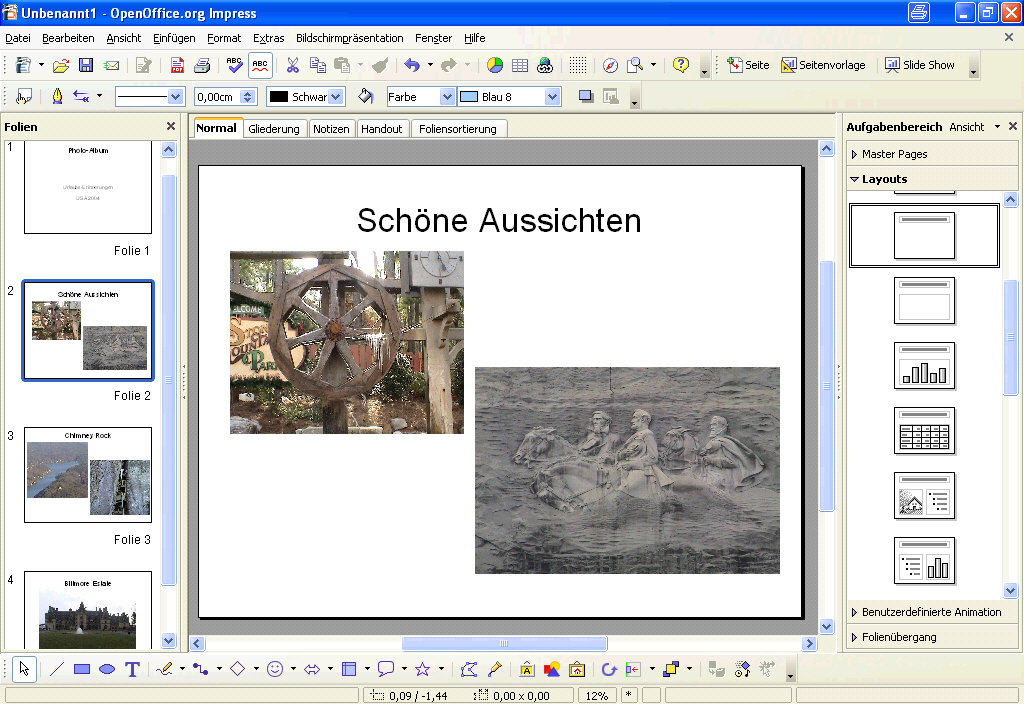Screen dimensions: 1024x704
Task: Switch to the Foliensortierung tab
Action: click(458, 129)
